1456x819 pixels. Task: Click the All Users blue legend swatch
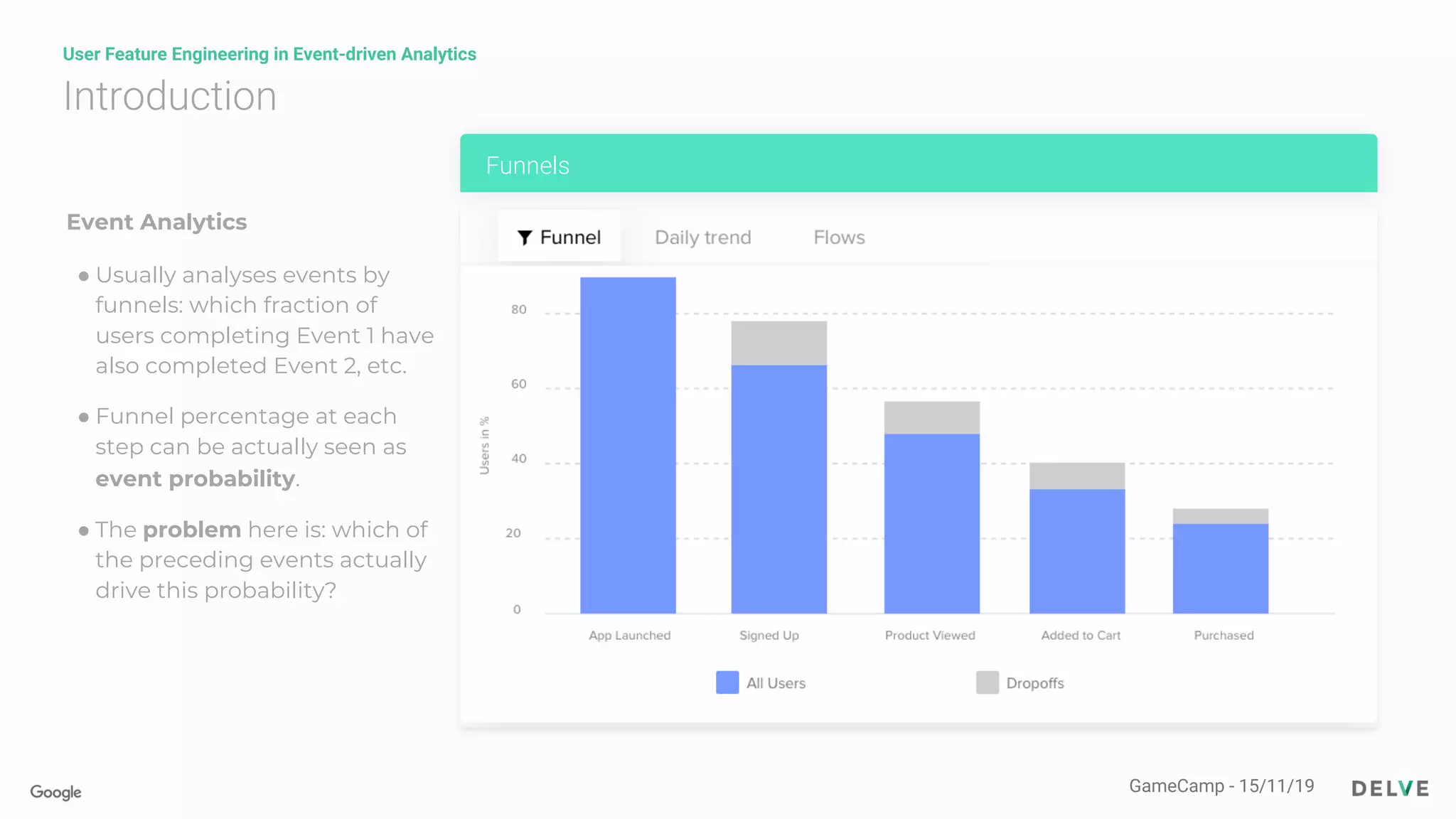point(727,682)
